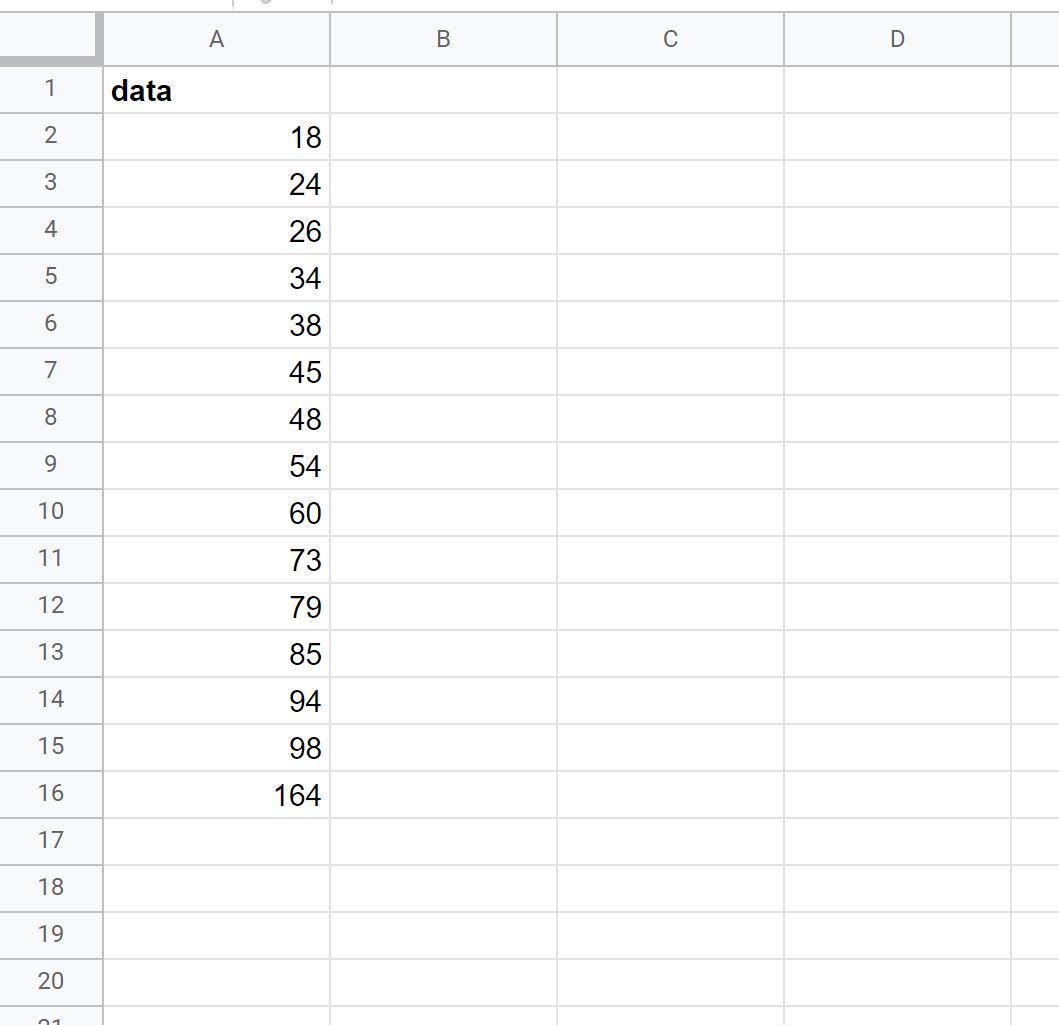The width and height of the screenshot is (1059, 1025).
Task: Select row 10 header
Action: tap(51, 513)
